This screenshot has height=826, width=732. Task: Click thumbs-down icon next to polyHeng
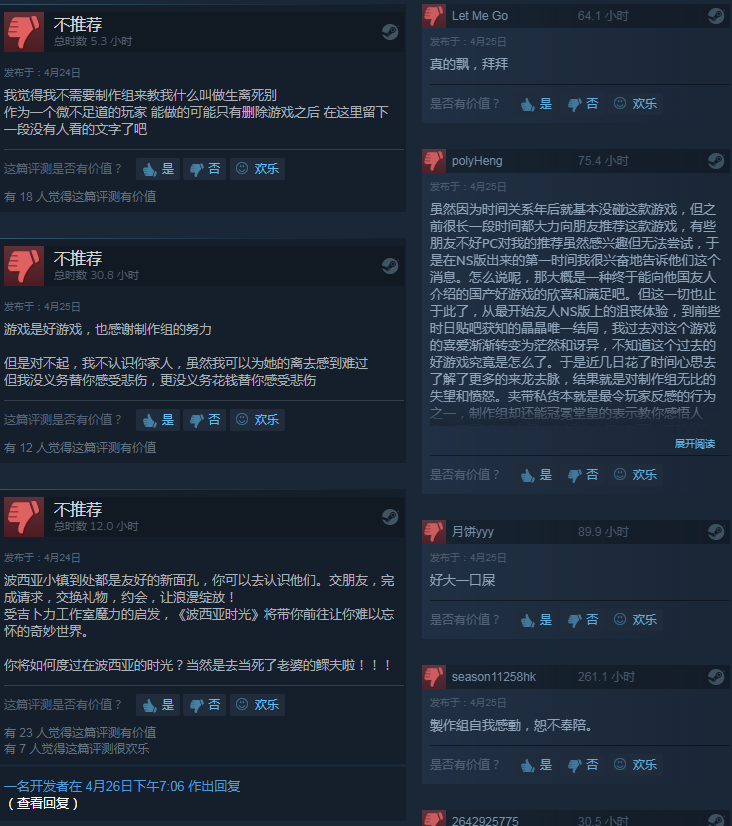[434, 161]
